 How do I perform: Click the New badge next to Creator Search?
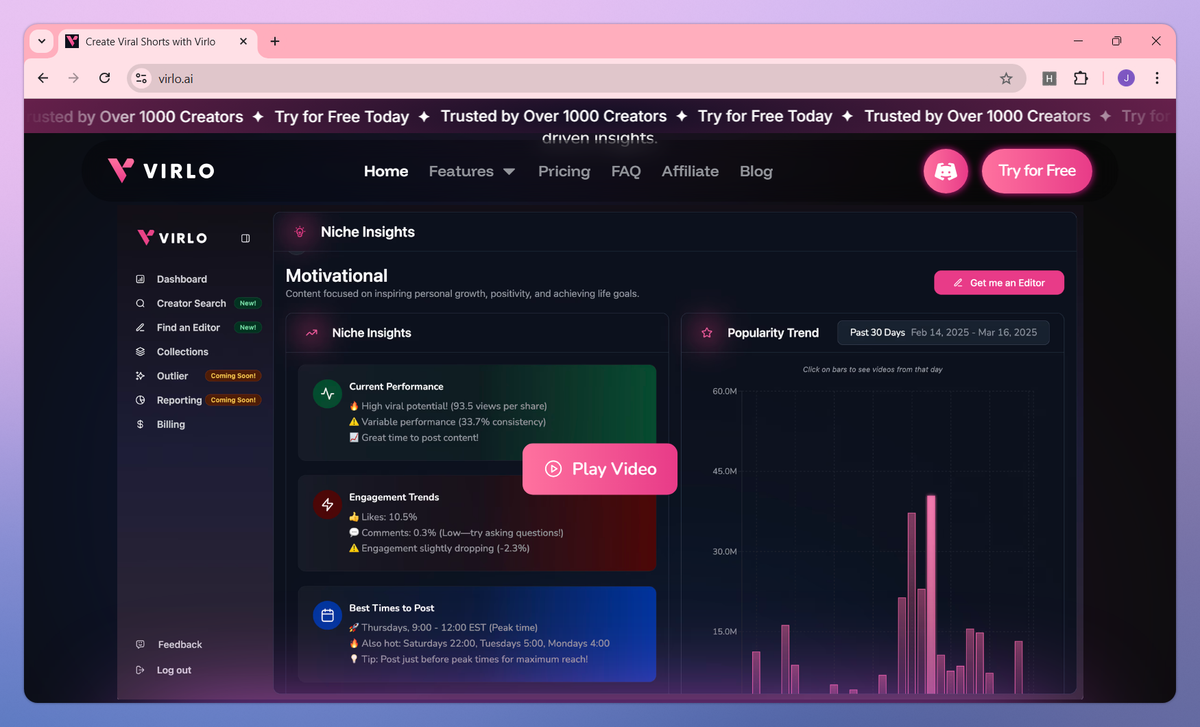[x=247, y=303]
